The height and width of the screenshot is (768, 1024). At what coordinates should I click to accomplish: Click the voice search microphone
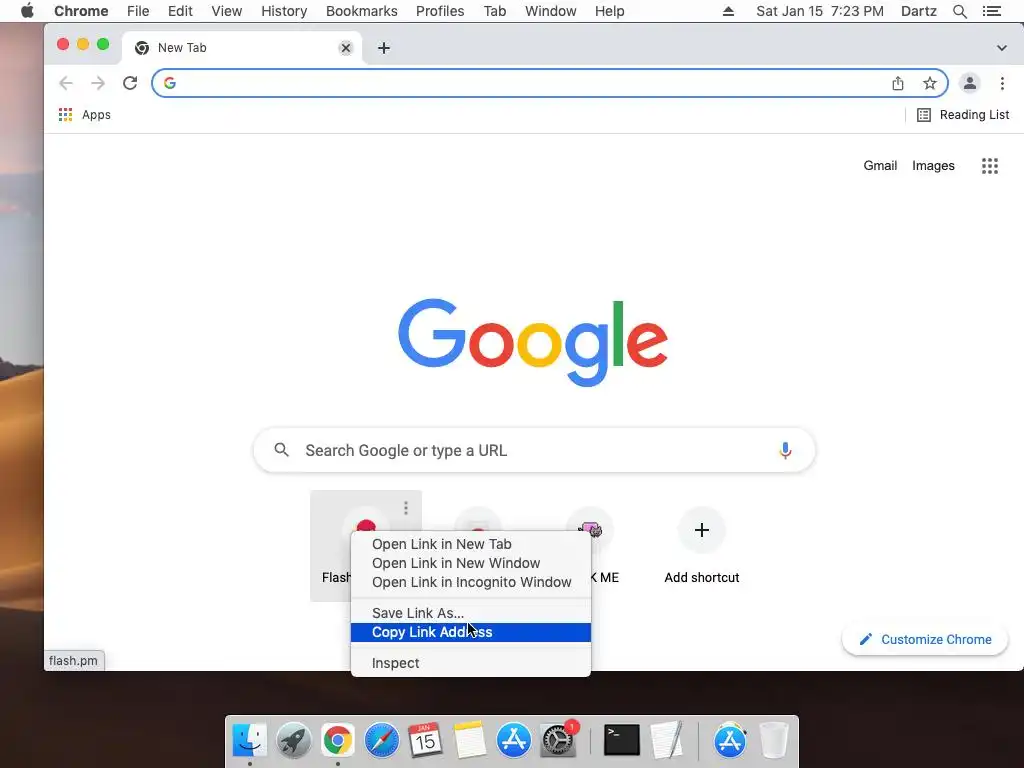[x=785, y=450]
